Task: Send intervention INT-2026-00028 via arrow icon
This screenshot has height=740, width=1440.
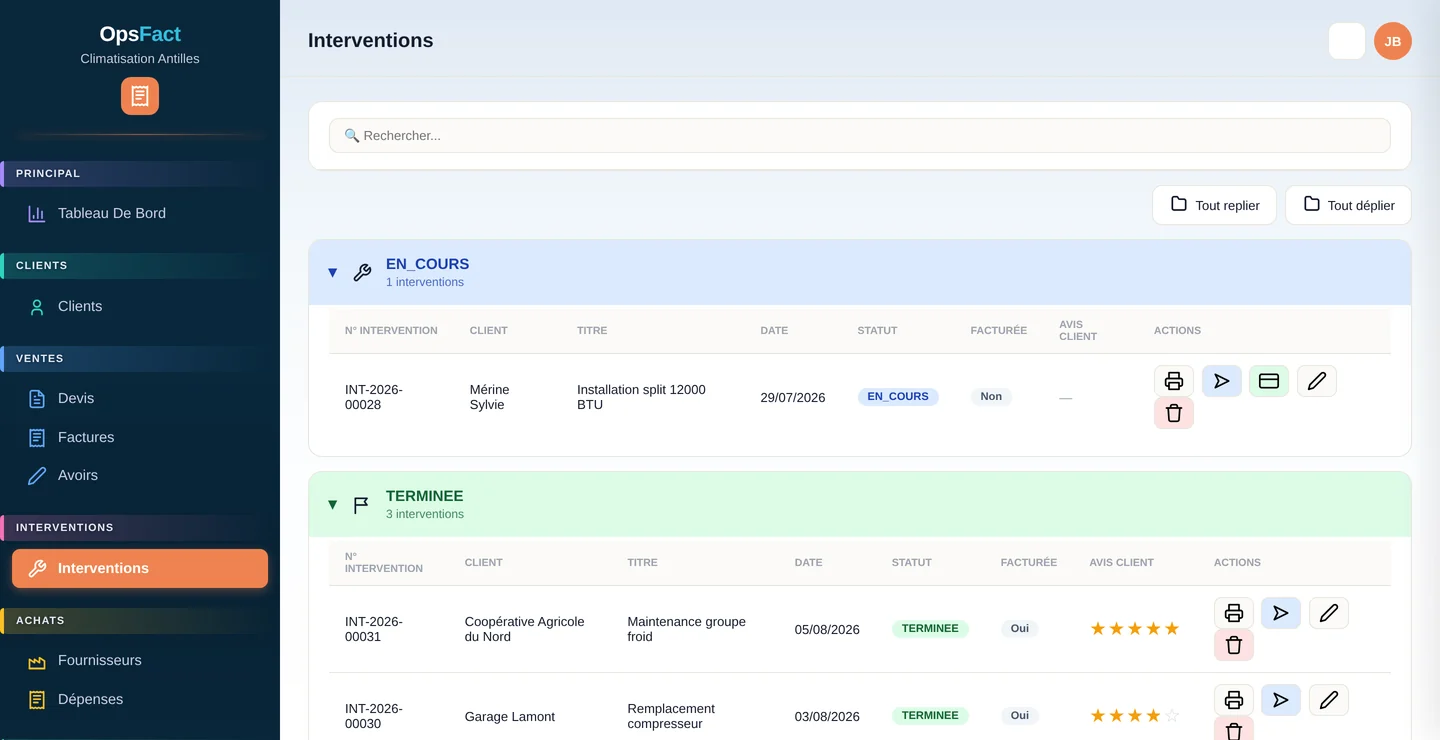Action: point(1222,381)
